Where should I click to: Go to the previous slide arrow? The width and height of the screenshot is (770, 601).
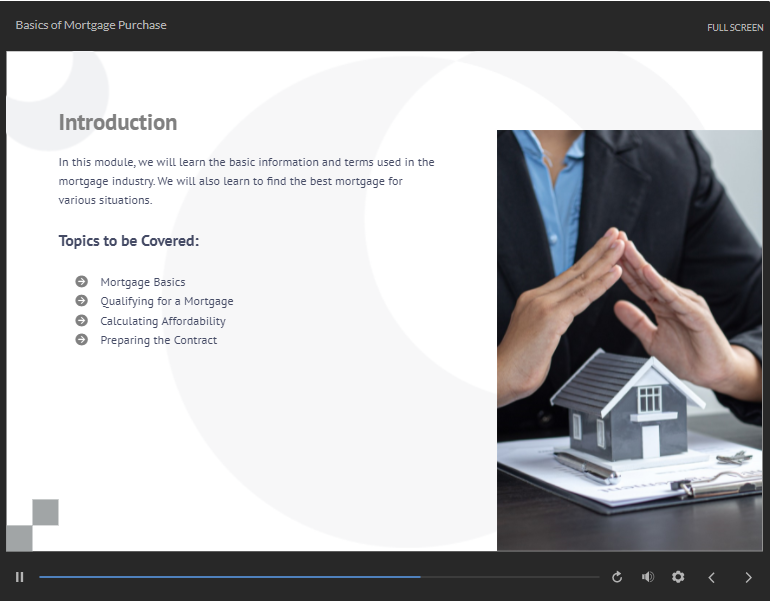tap(712, 577)
